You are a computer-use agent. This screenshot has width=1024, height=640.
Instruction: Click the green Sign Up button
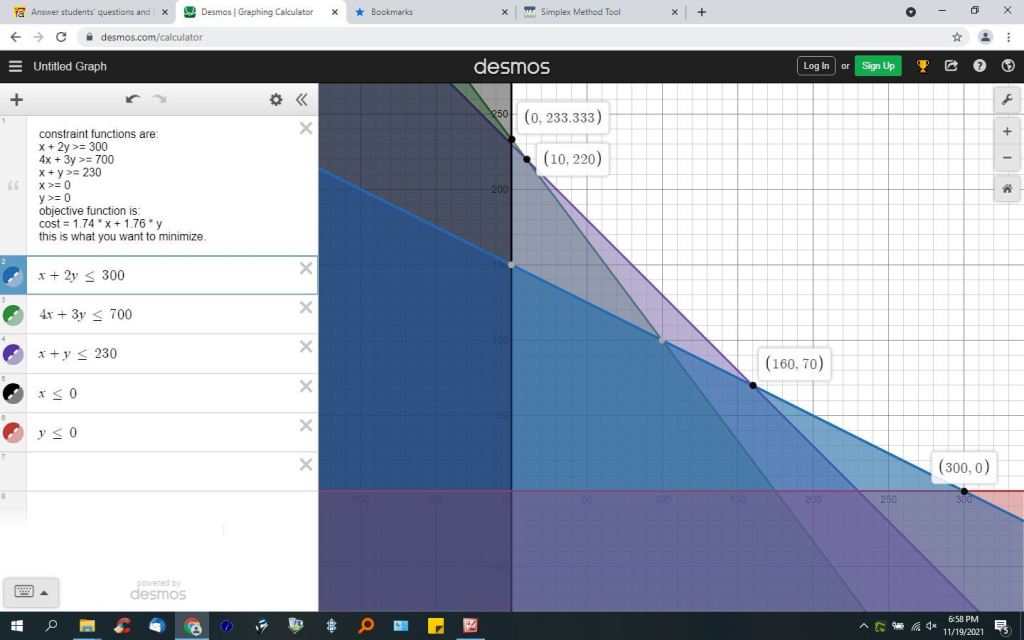(x=878, y=66)
